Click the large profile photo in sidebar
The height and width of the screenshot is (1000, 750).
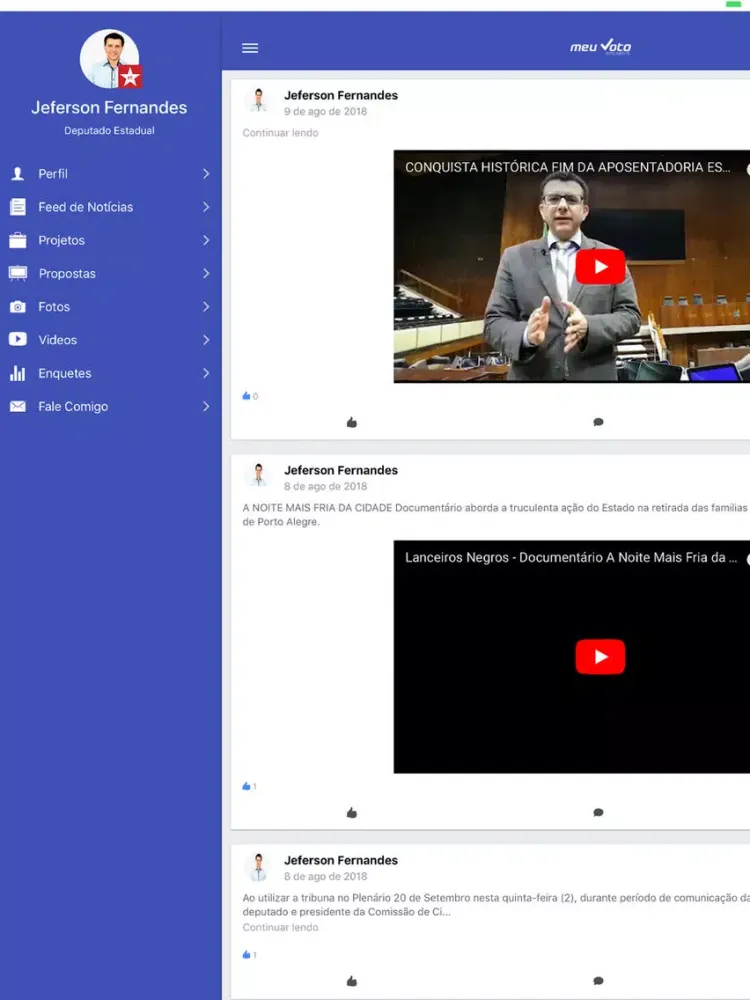tap(110, 58)
